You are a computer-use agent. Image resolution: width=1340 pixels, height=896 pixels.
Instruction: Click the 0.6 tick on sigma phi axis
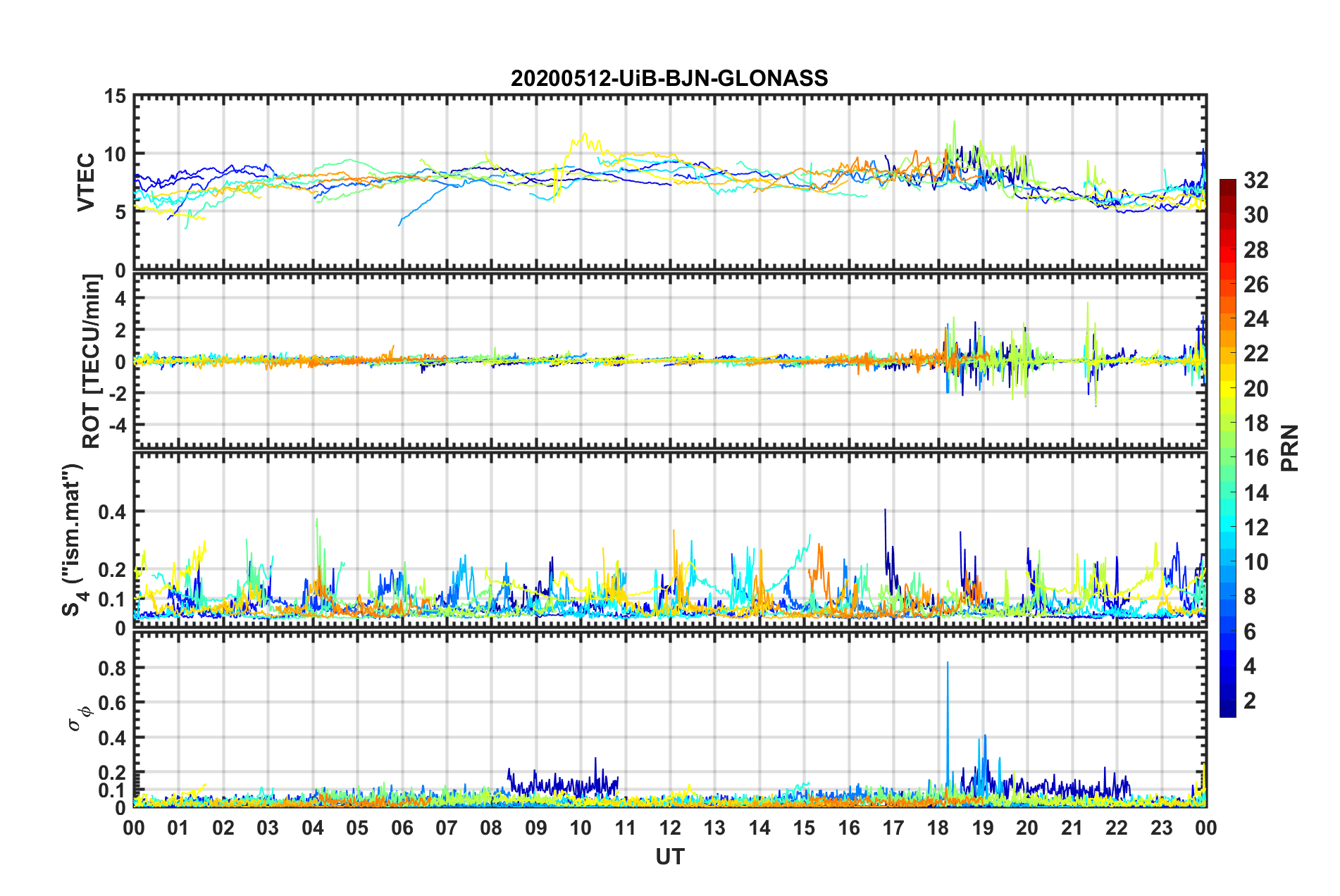click(x=113, y=703)
